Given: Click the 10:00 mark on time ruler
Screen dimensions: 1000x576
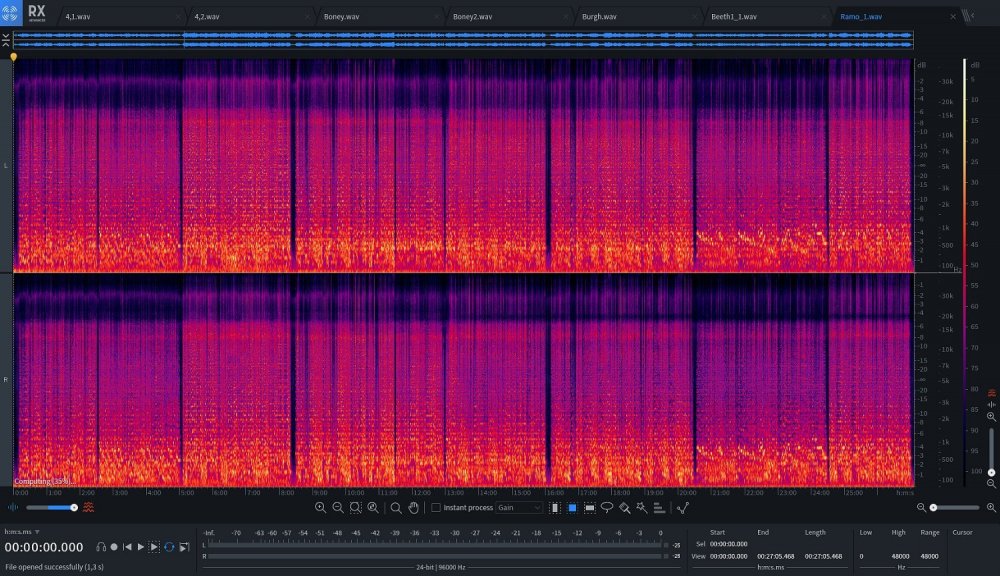Looking at the screenshot, I should [354, 492].
